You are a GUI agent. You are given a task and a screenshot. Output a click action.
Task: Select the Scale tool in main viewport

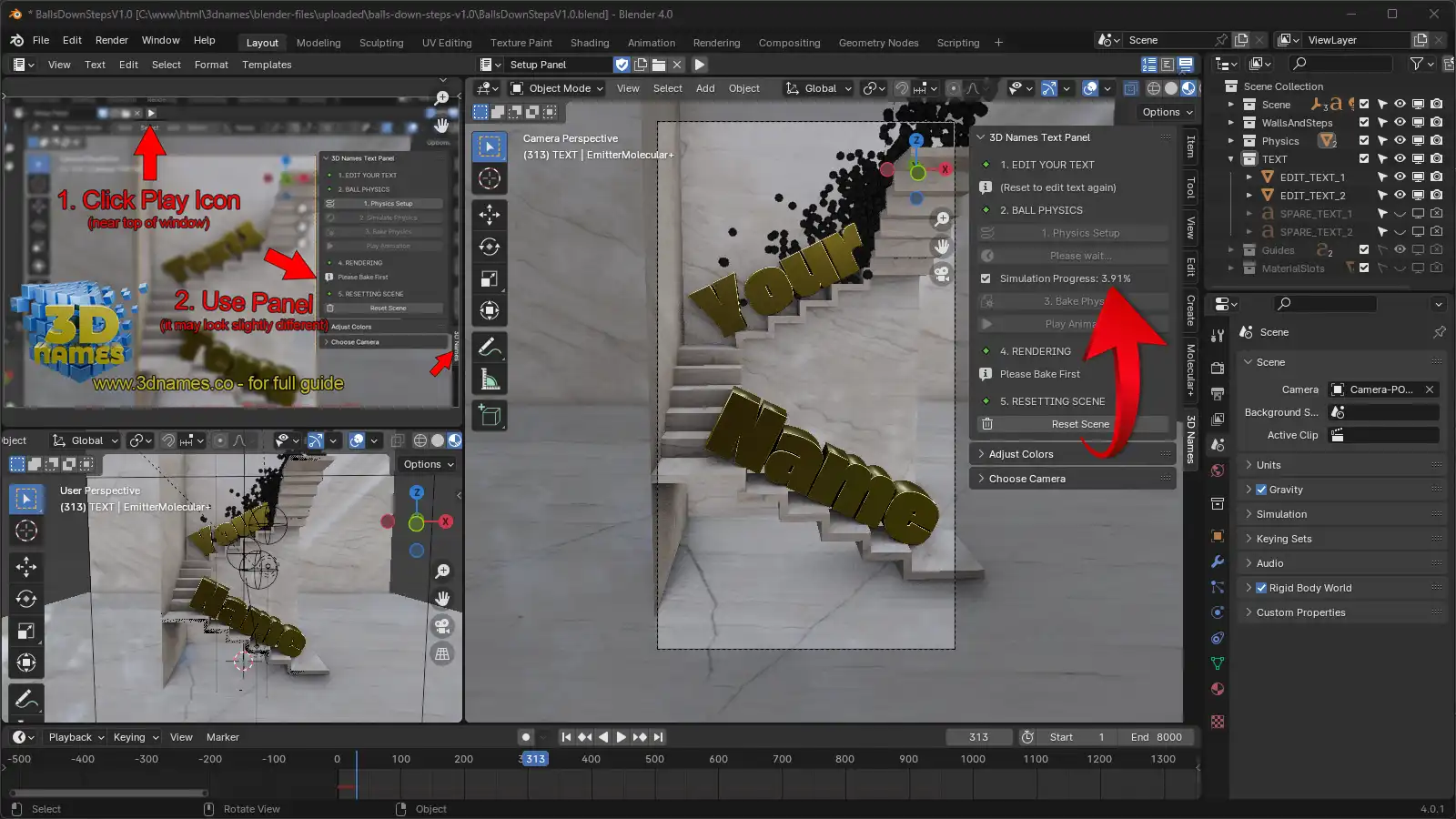pos(490,279)
